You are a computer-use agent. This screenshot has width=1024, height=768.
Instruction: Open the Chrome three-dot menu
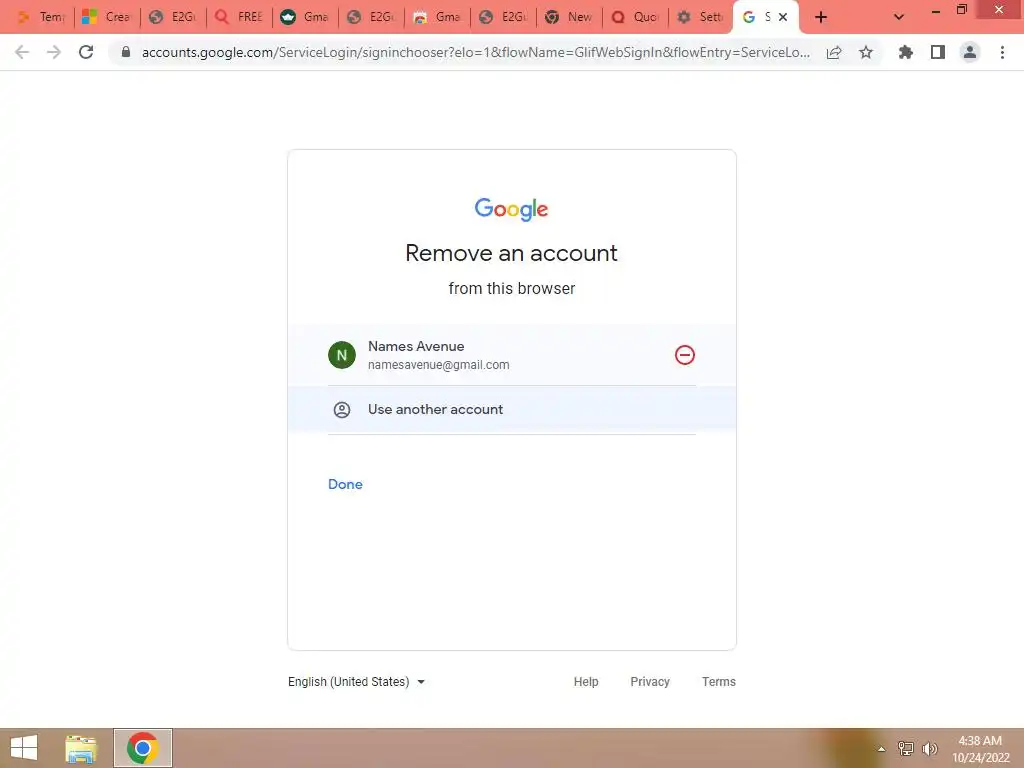pos(1002,52)
